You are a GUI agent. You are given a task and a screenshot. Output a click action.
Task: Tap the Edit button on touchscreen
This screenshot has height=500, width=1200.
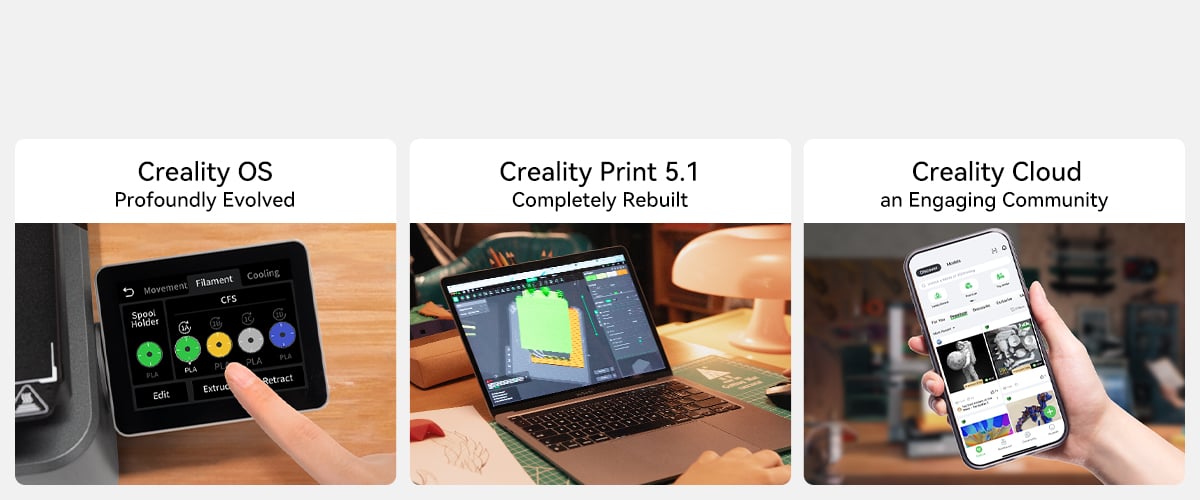tap(160, 395)
